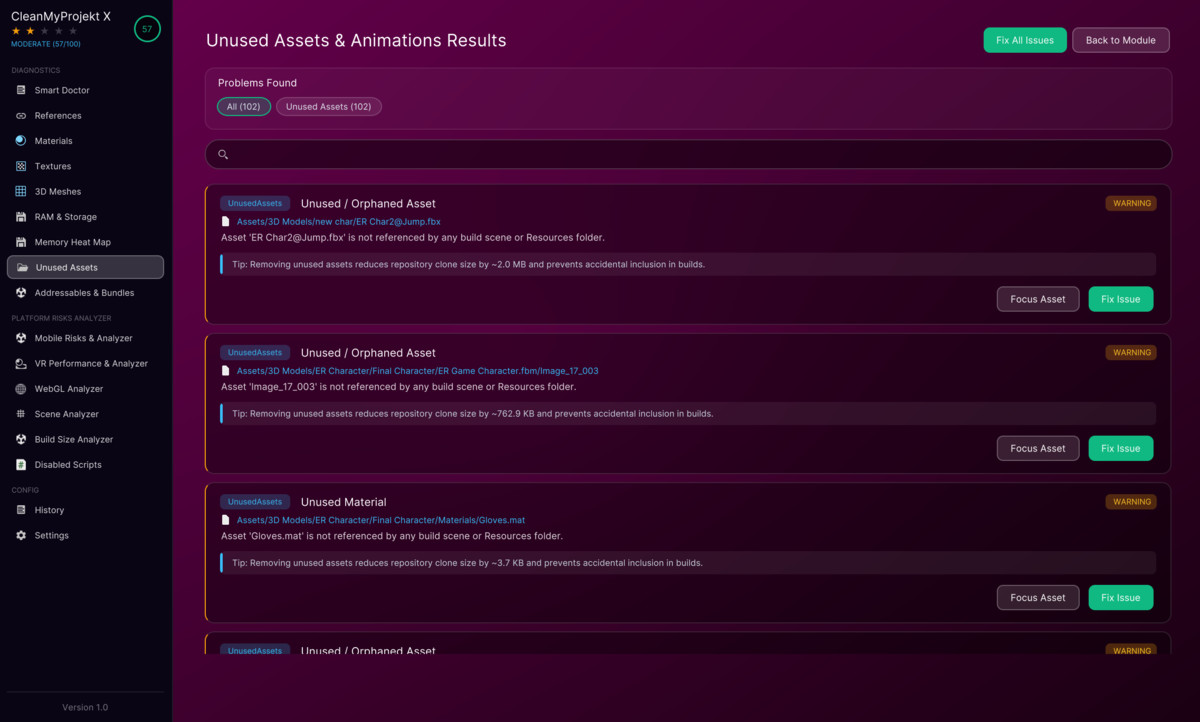This screenshot has height=722, width=1200.
Task: Open the Textures icon in sidebar
Action: (x=21, y=166)
